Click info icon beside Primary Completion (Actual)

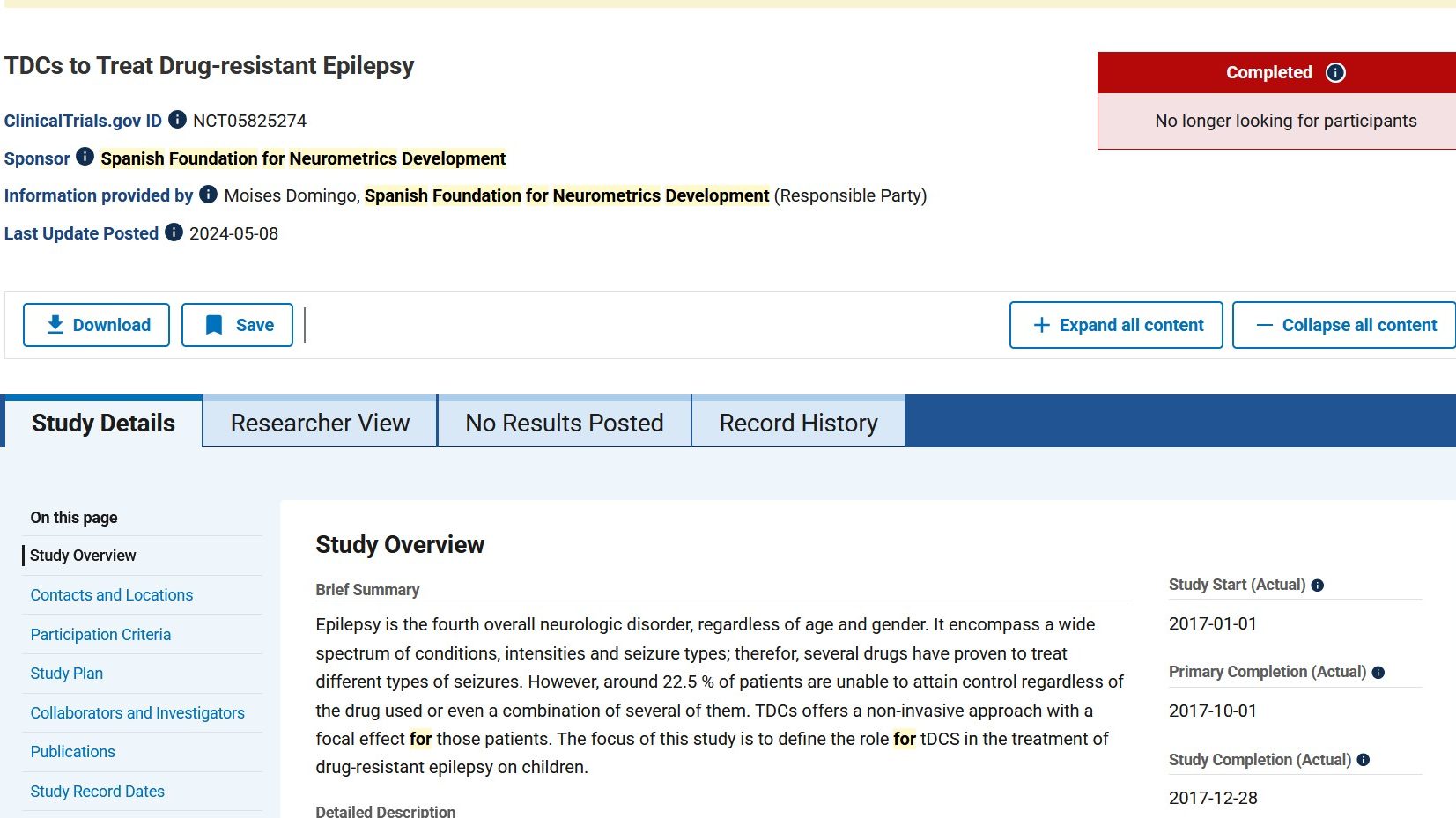click(x=1378, y=673)
